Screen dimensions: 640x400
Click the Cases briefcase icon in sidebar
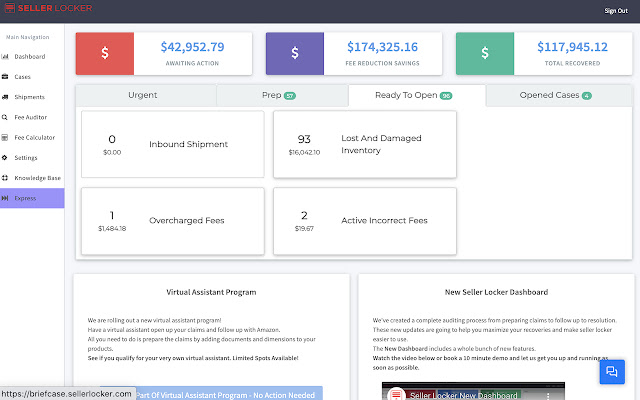pos(5,77)
